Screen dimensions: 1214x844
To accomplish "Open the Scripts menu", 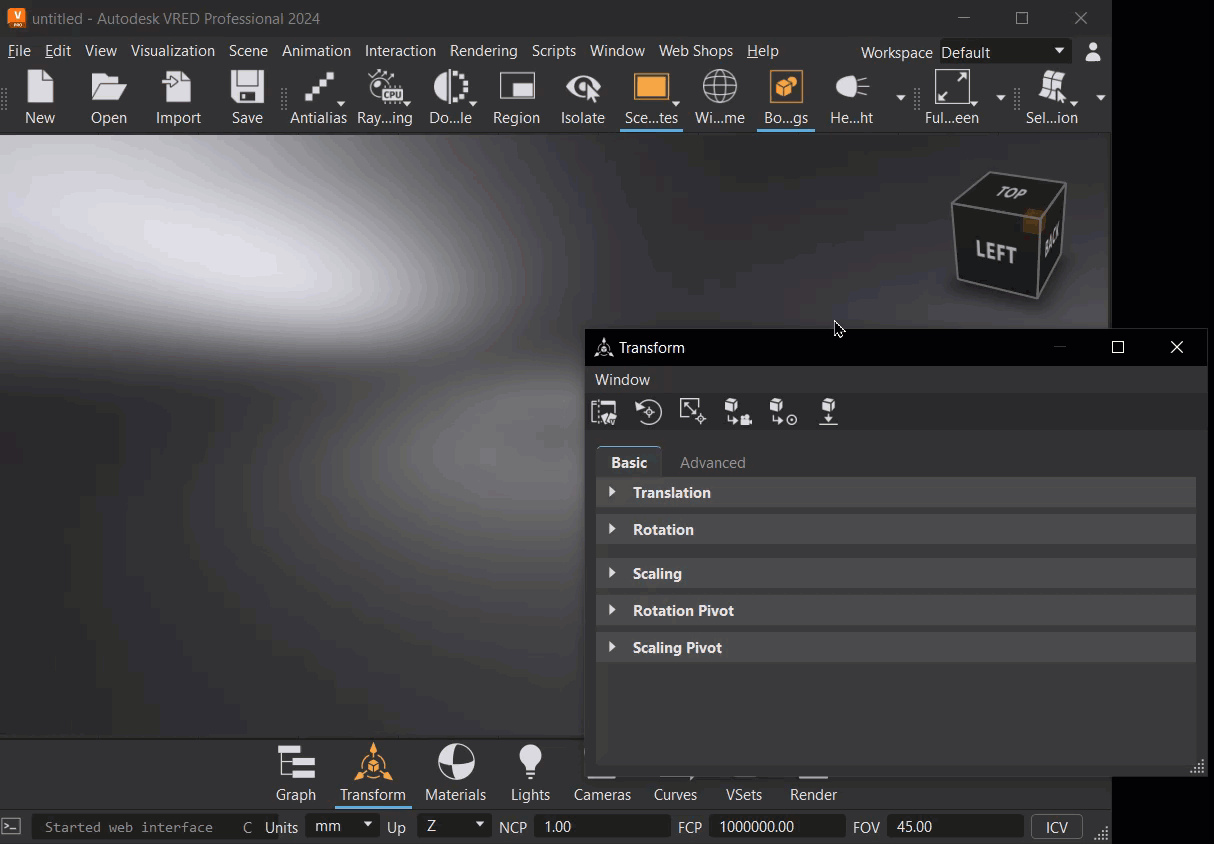I will 553,51.
